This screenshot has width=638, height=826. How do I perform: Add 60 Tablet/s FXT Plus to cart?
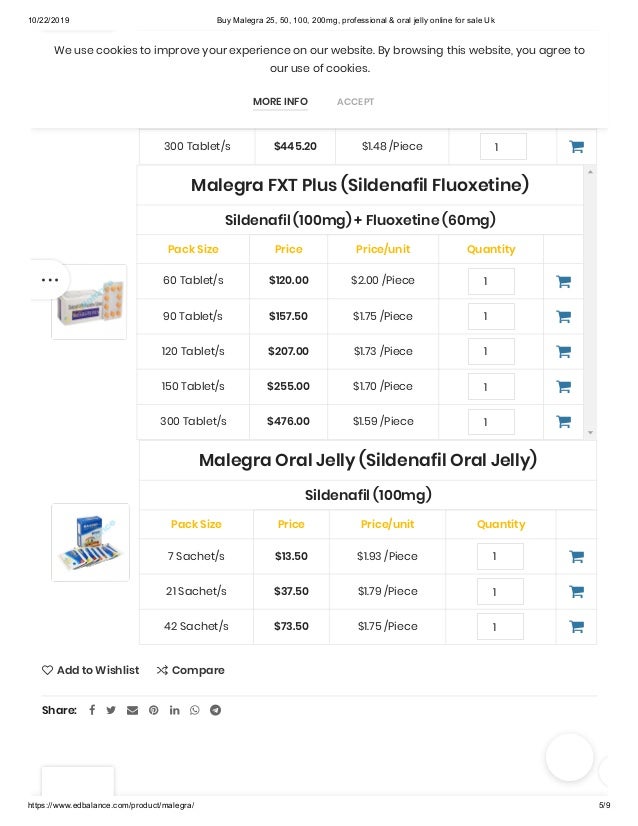[563, 281]
